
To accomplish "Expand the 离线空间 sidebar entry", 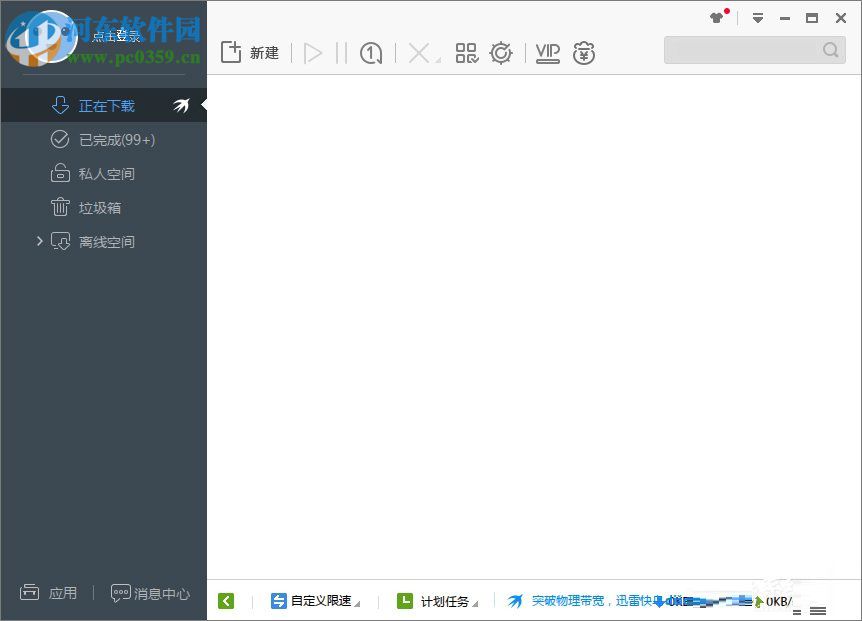I will click(x=39, y=241).
